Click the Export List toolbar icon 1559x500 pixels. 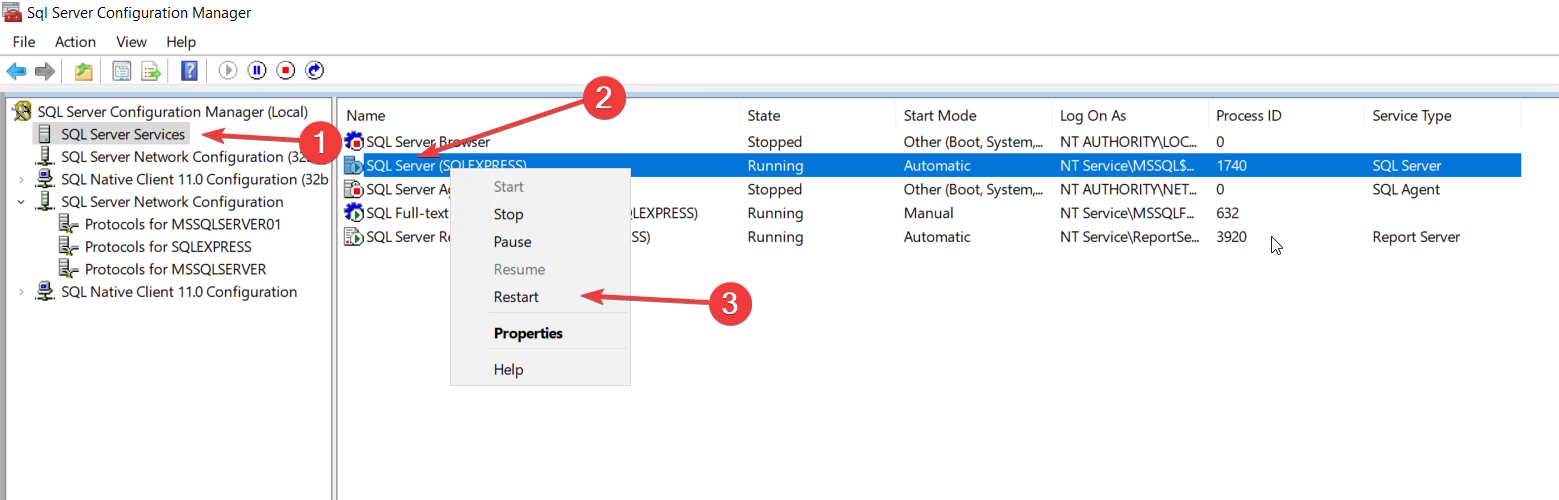[151, 71]
